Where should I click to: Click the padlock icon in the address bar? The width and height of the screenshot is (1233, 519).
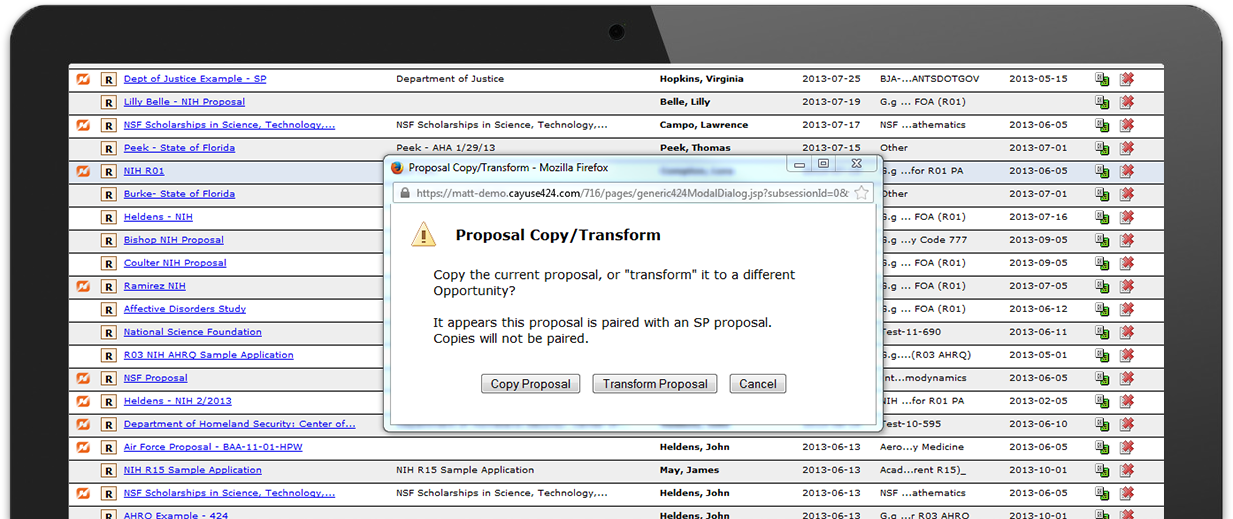pyautogui.click(x=405, y=193)
